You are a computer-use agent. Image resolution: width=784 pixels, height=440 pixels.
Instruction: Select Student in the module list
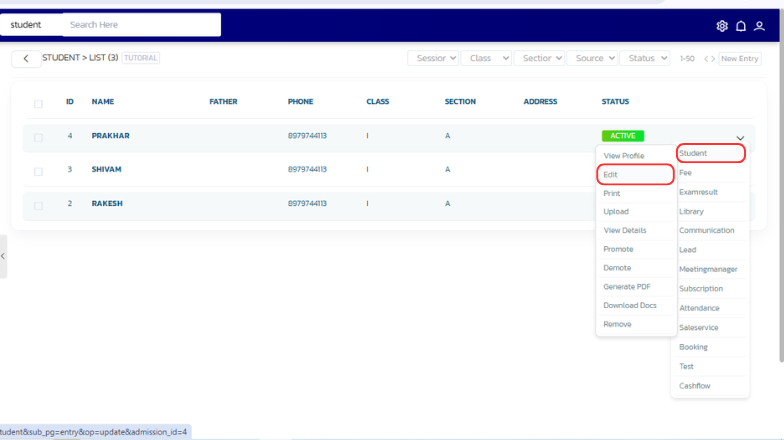point(711,153)
